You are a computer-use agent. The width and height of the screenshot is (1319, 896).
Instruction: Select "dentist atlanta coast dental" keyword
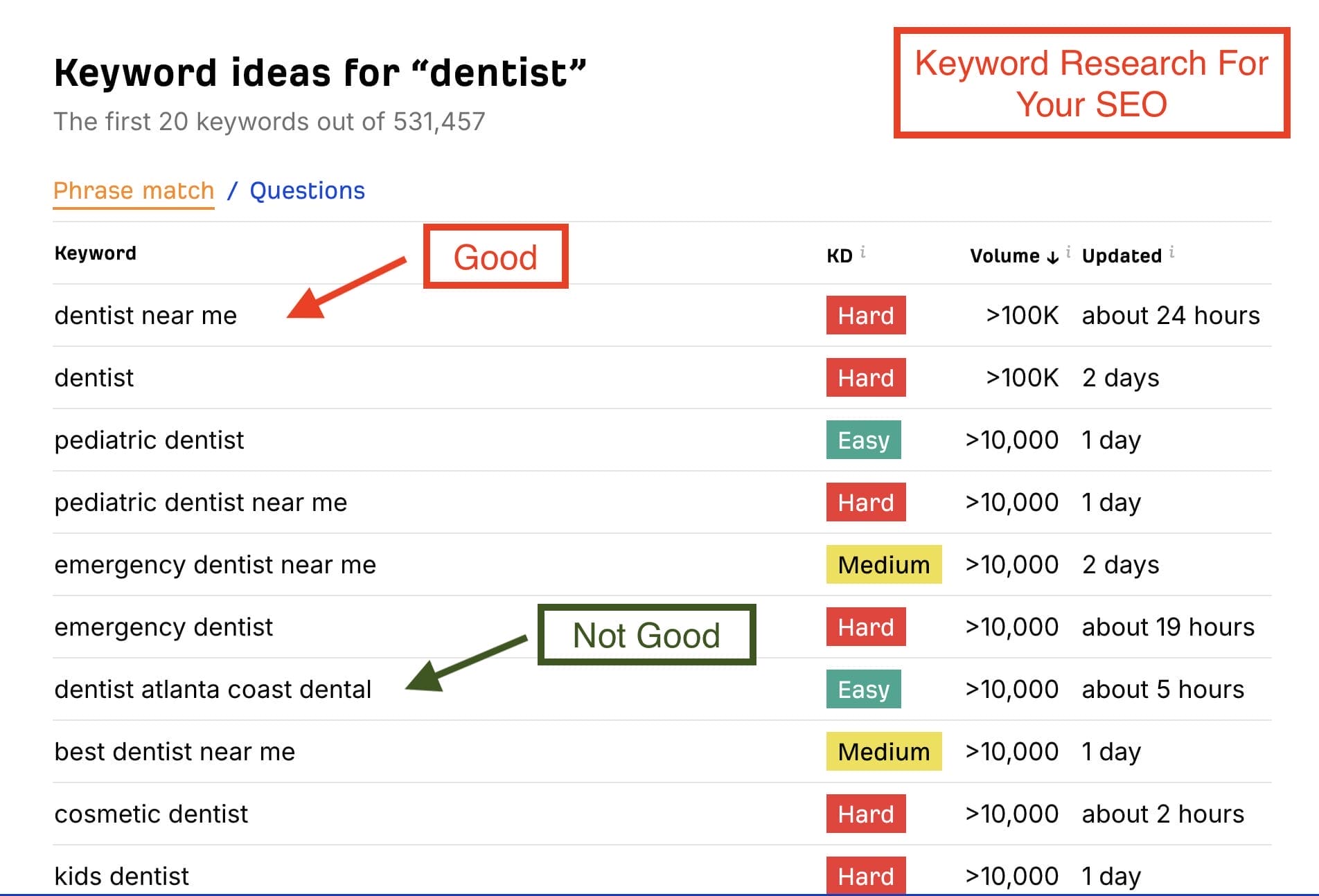pos(213,690)
